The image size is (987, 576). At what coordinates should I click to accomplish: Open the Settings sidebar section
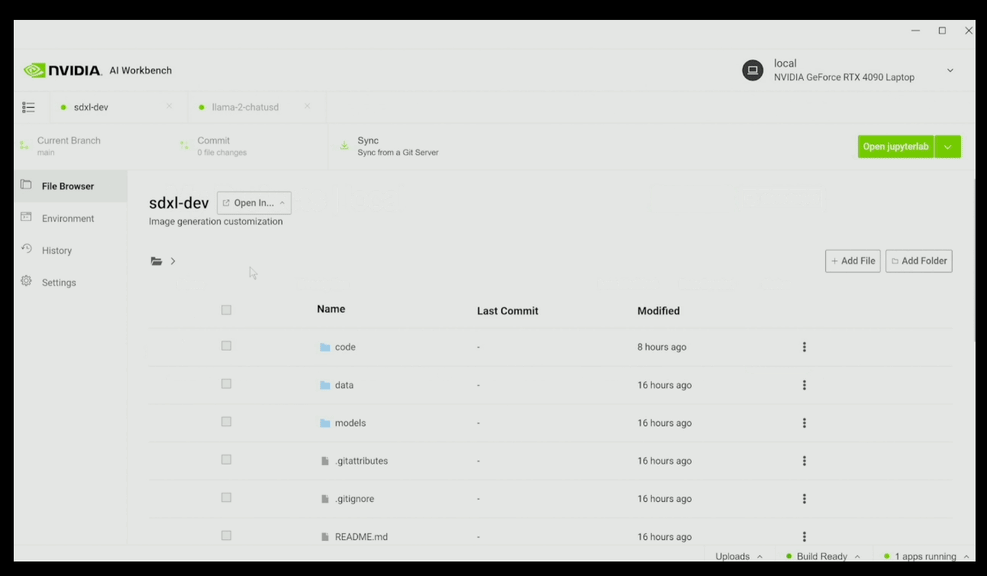pyautogui.click(x=70, y=282)
